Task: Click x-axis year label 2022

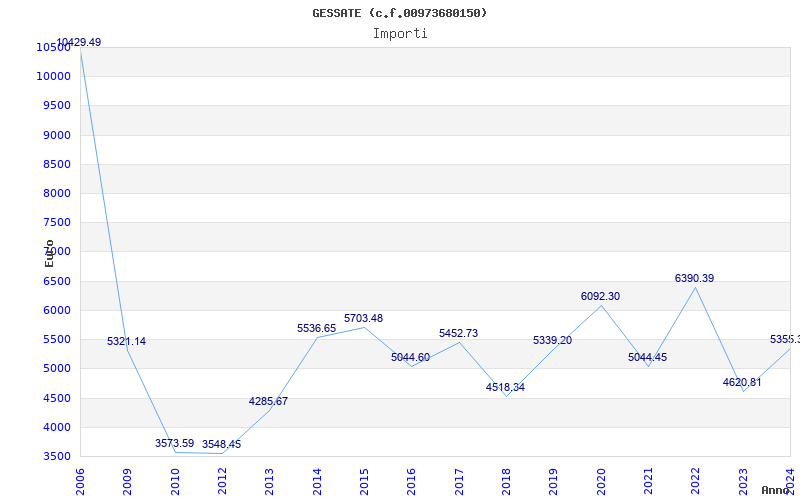Action: coord(696,482)
